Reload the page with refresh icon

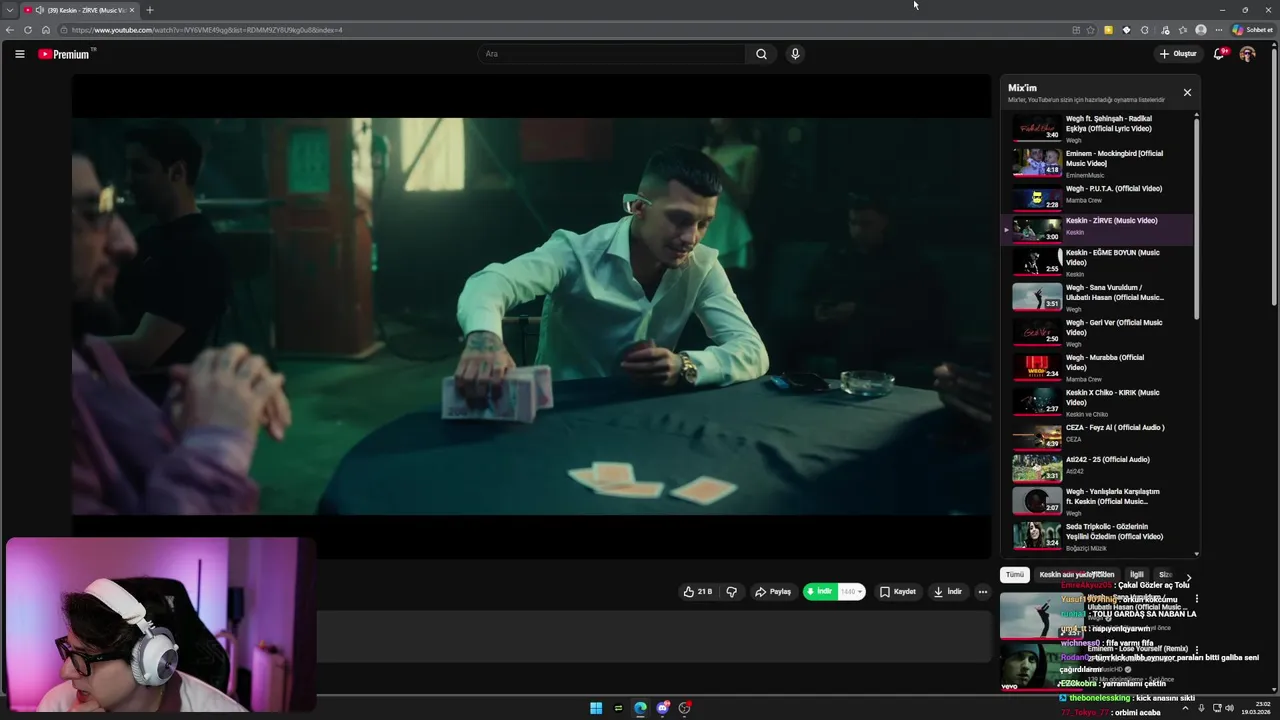coord(28,30)
